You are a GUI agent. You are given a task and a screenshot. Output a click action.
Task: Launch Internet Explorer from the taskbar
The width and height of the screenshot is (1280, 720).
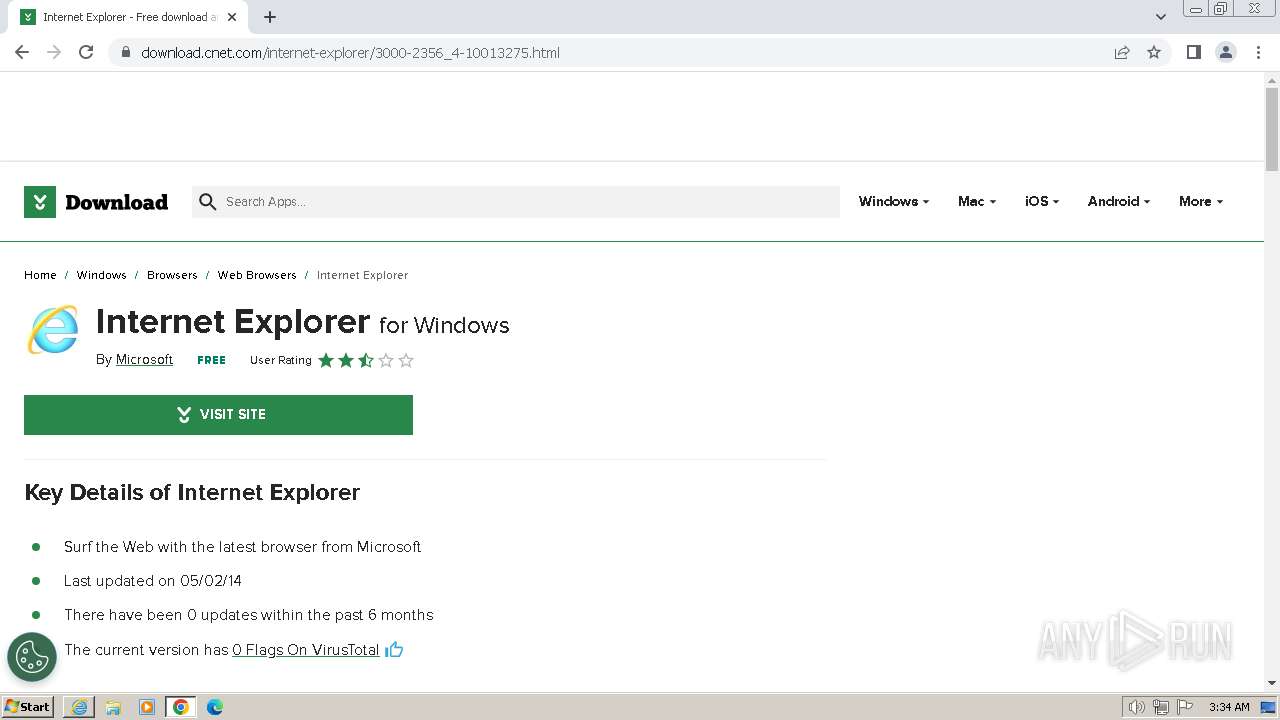click(x=79, y=707)
